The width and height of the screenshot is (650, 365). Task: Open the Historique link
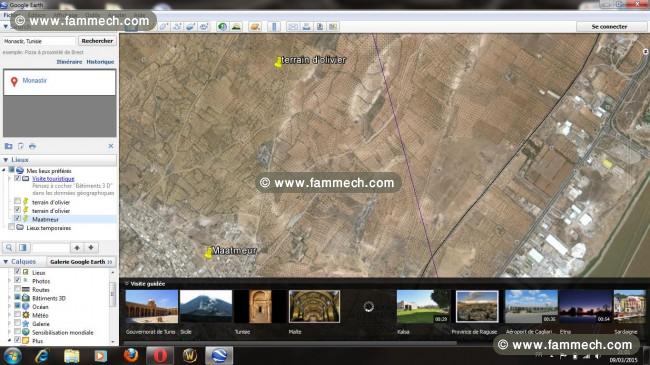pos(100,62)
